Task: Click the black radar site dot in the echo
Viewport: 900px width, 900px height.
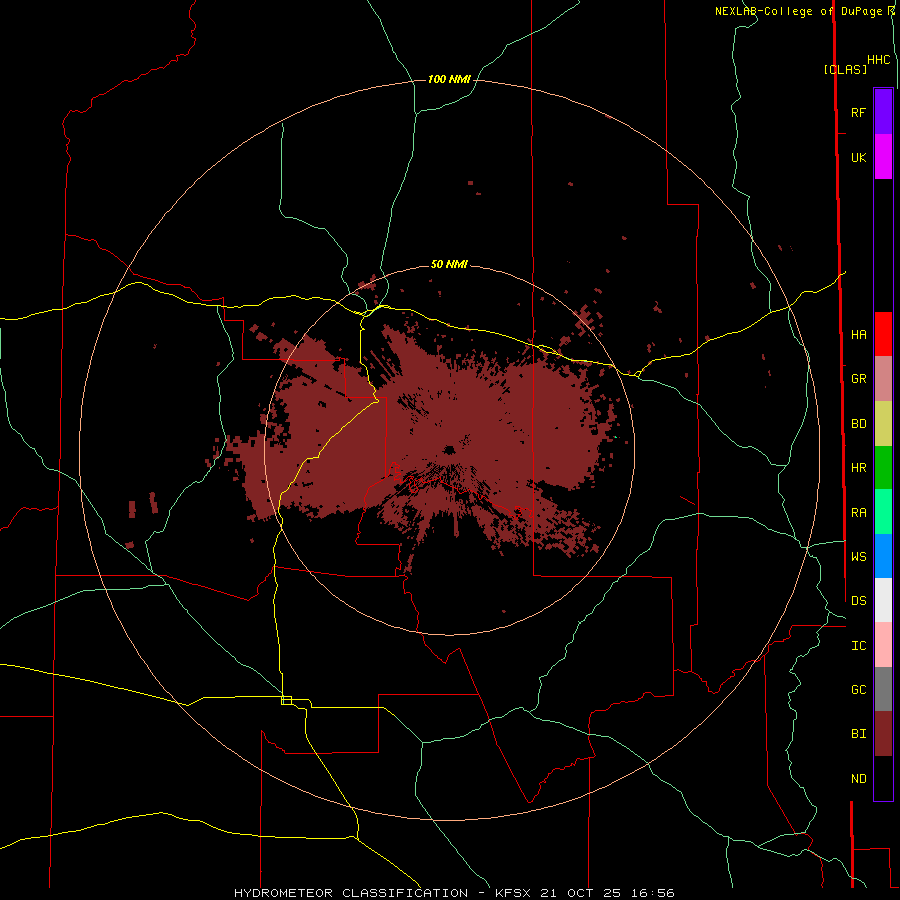Action: coord(449,449)
